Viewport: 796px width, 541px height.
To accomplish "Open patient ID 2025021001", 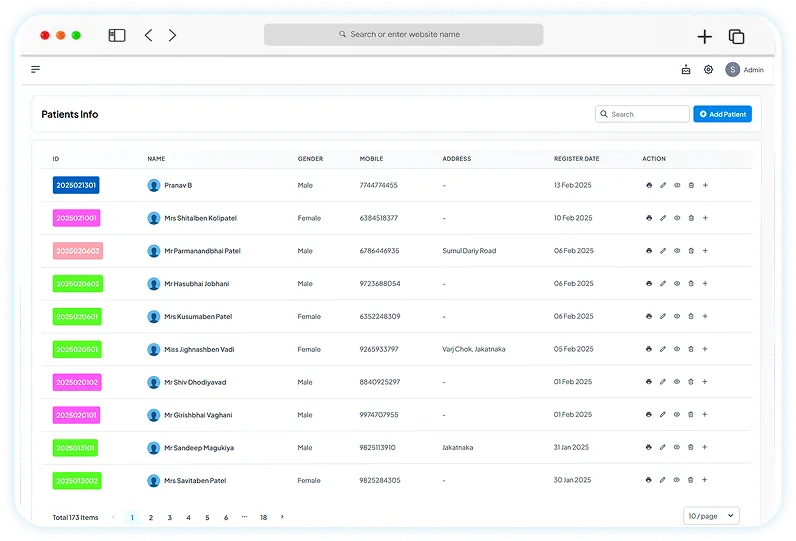I will click(76, 218).
